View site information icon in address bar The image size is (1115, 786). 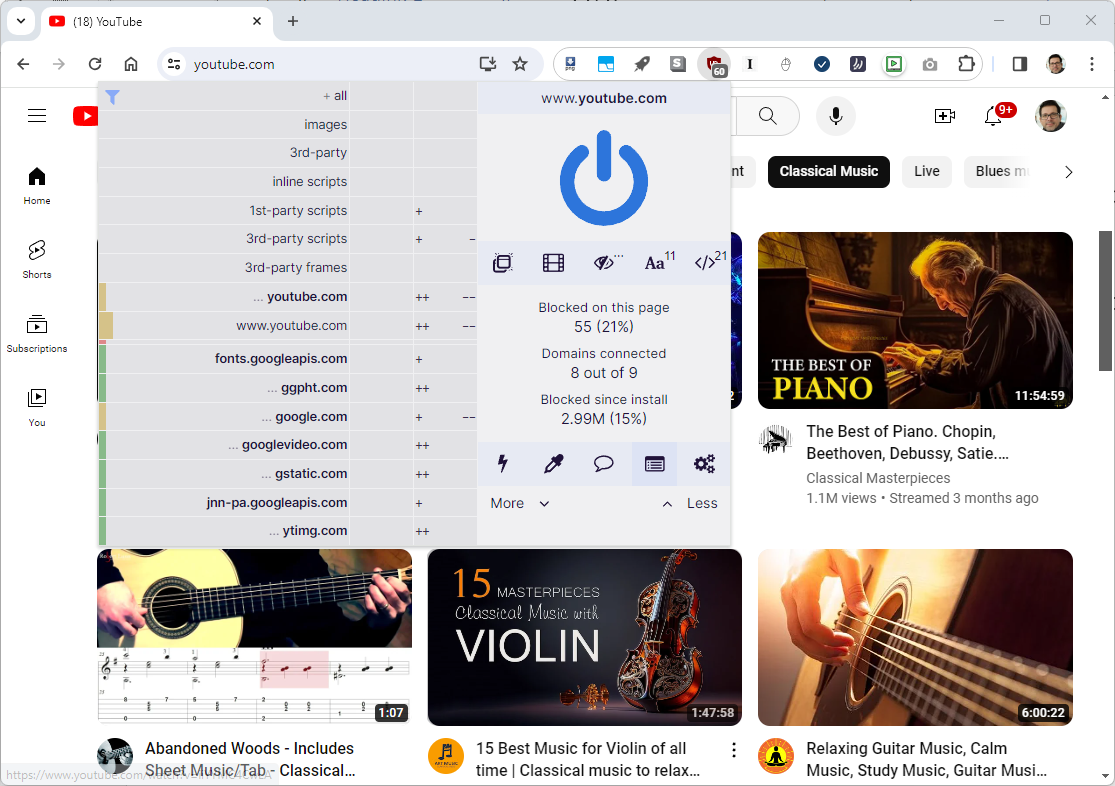[x=174, y=64]
